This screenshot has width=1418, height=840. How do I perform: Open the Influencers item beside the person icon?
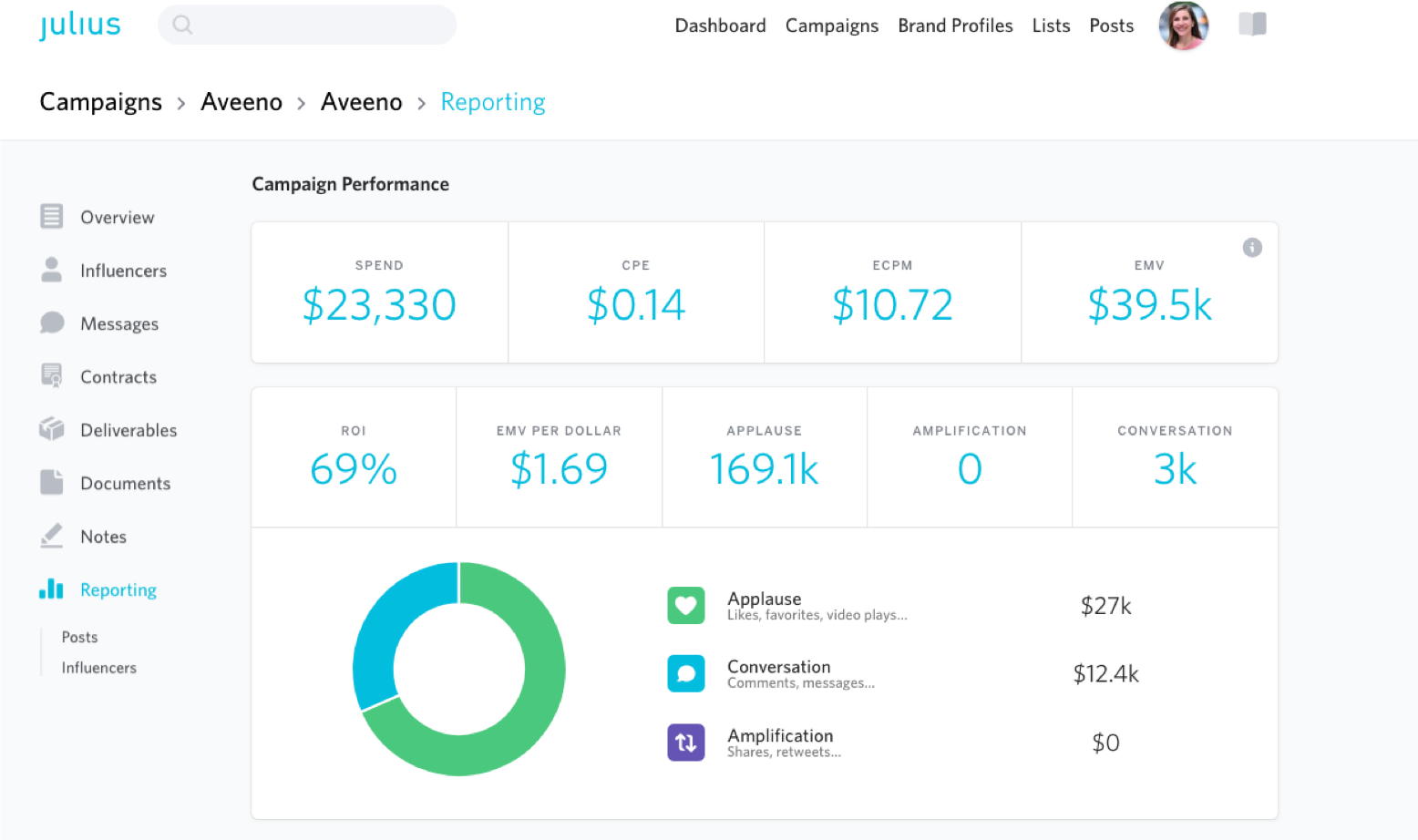tap(123, 271)
